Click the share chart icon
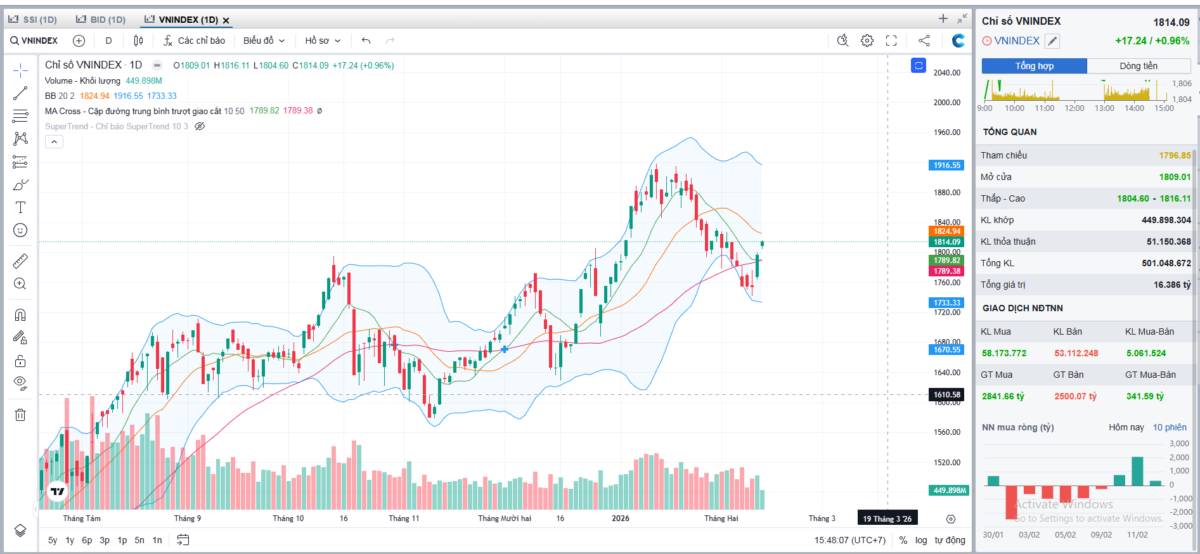 924,40
